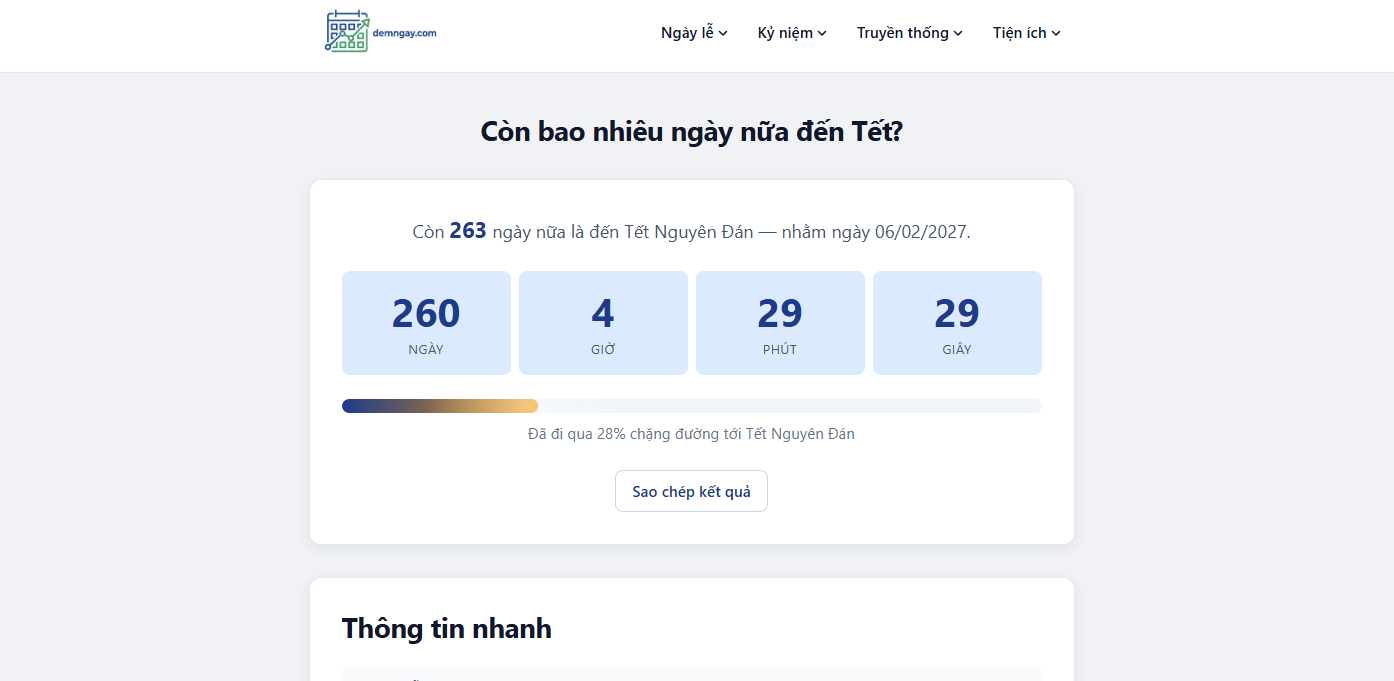
Task: Click the Sao chép kết quả button
Action: click(691, 491)
